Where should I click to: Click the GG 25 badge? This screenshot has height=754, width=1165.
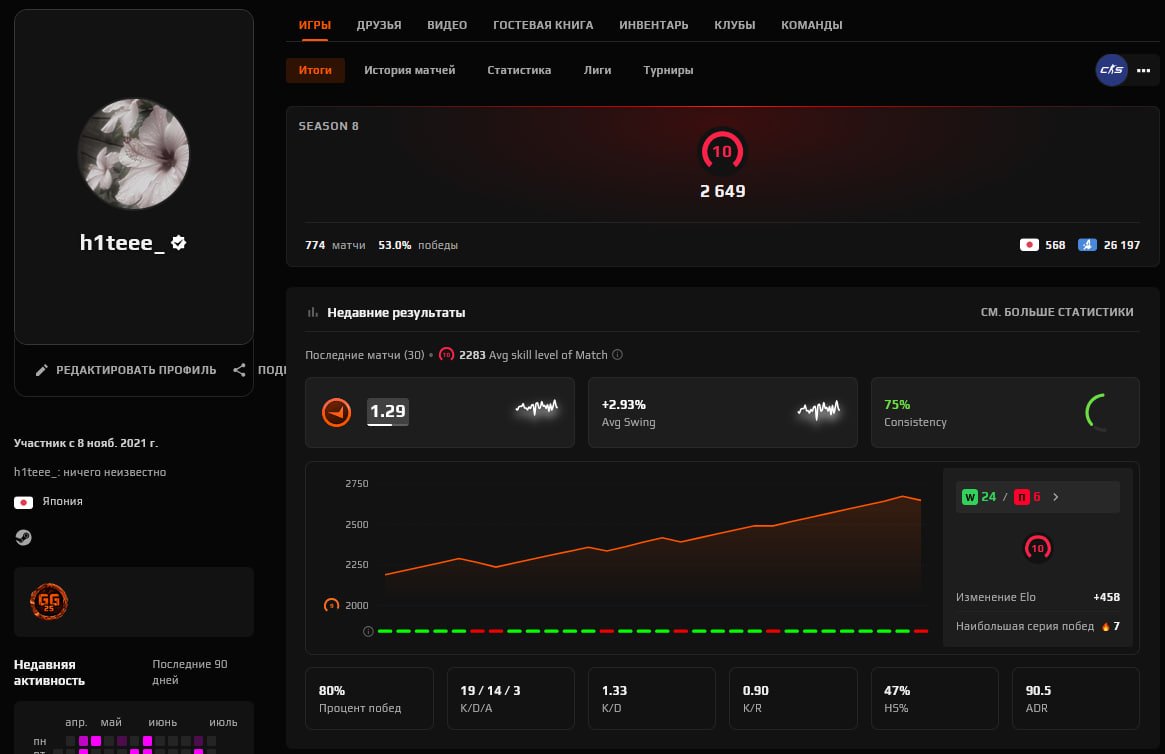(x=49, y=601)
